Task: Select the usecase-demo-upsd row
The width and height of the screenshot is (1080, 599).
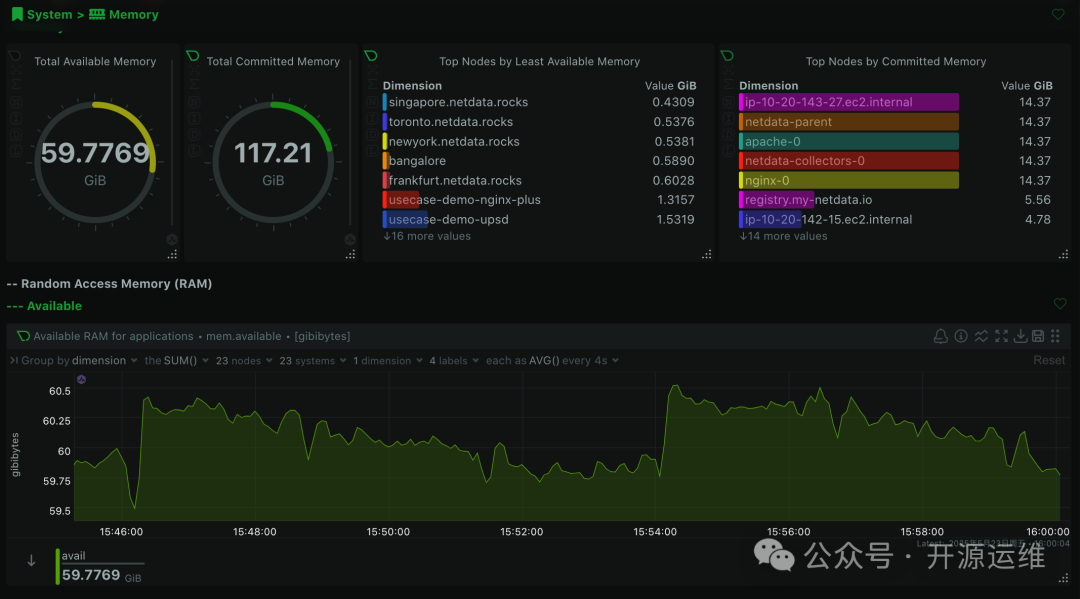Action: [x=539, y=219]
